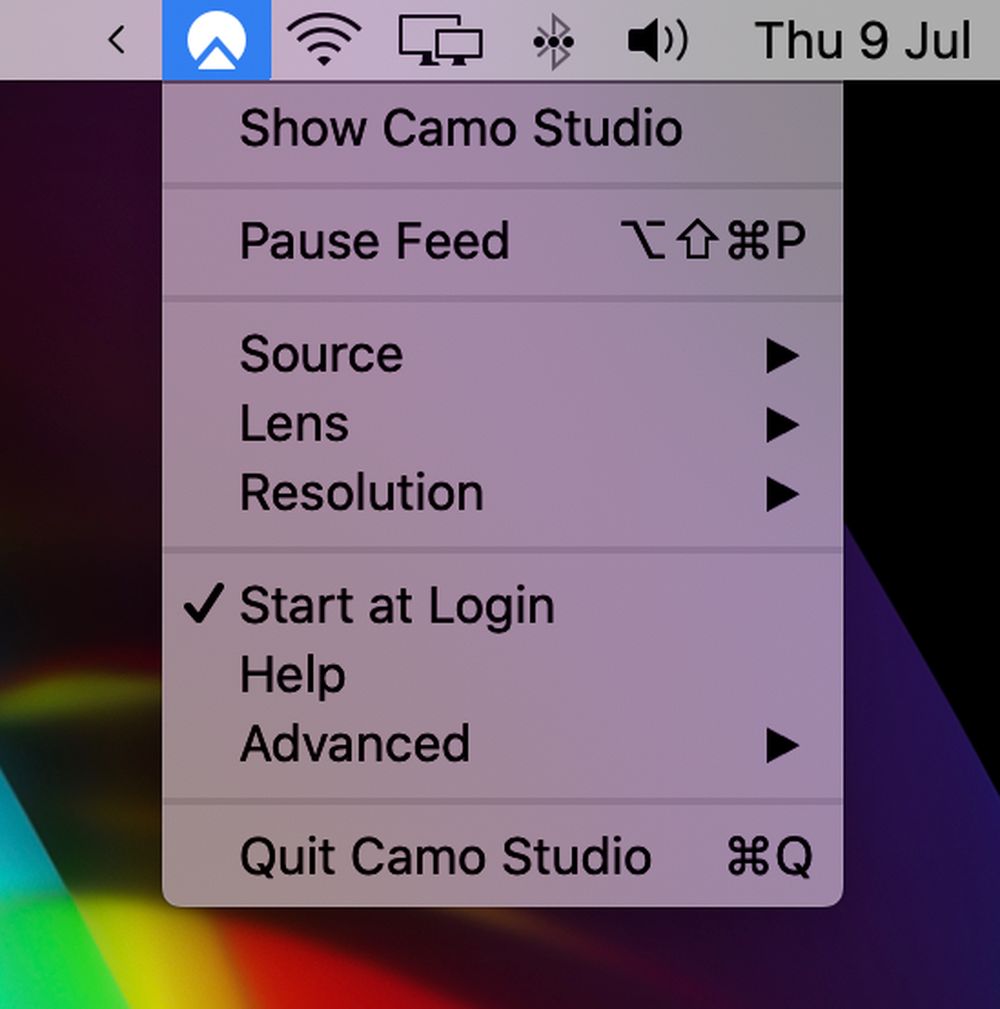Open the Source menu item
Screen dimensions: 1000x1009
(x=503, y=355)
